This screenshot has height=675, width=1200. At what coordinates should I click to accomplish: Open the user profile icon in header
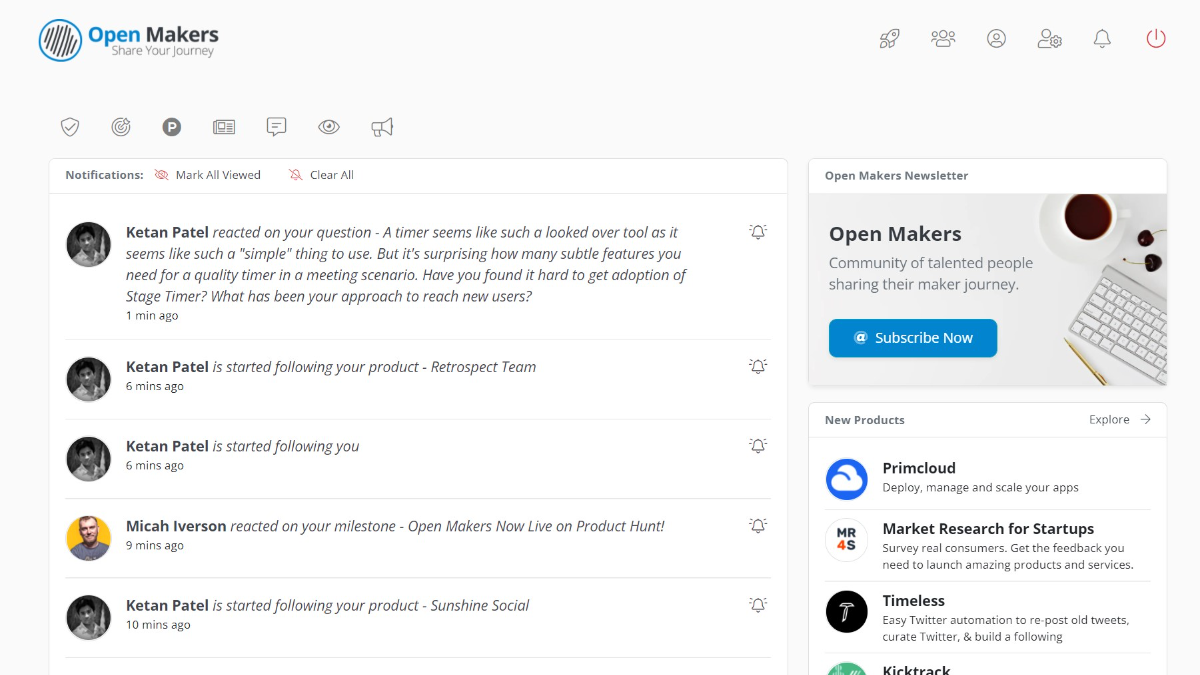point(996,39)
